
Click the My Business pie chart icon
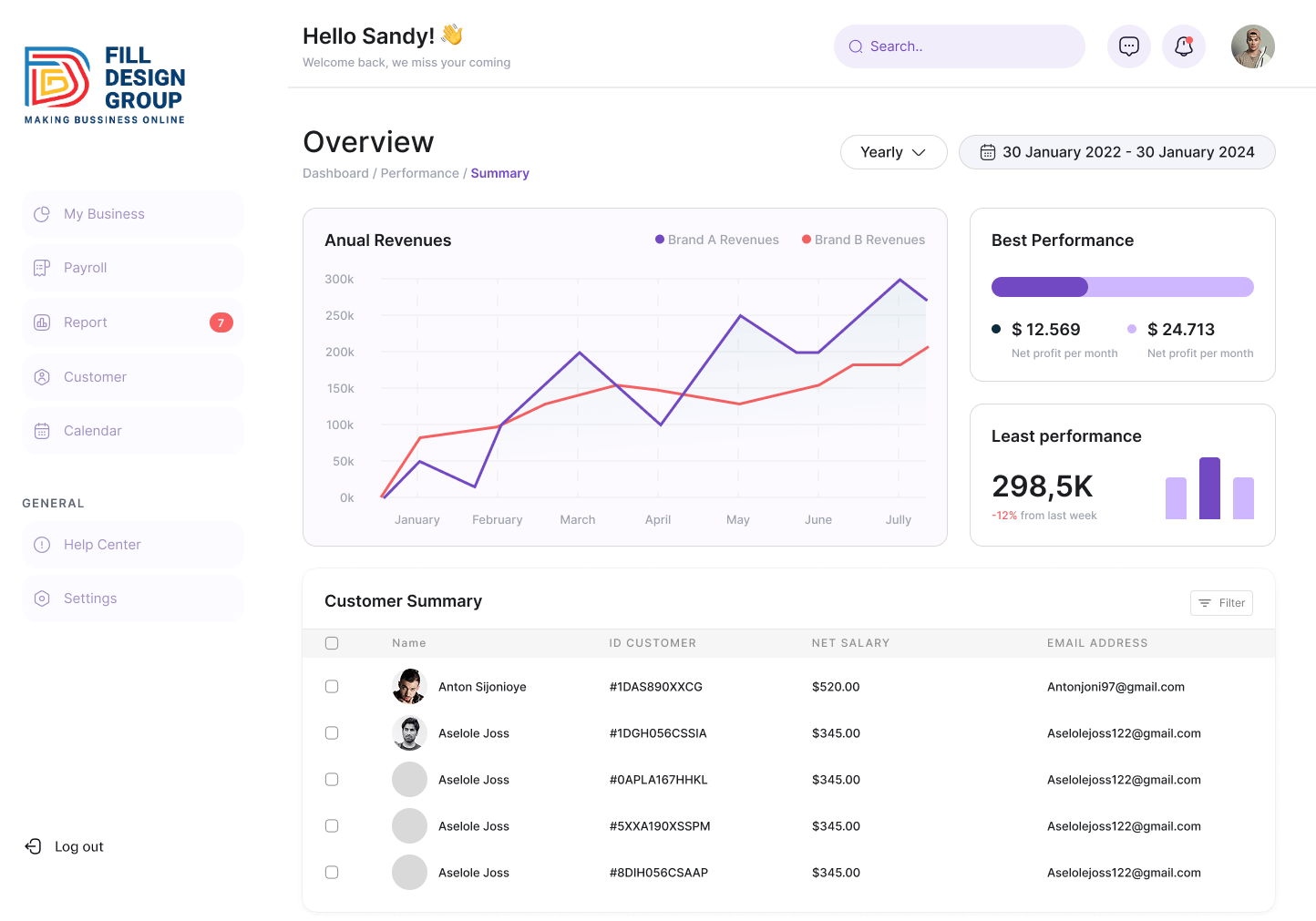42,214
